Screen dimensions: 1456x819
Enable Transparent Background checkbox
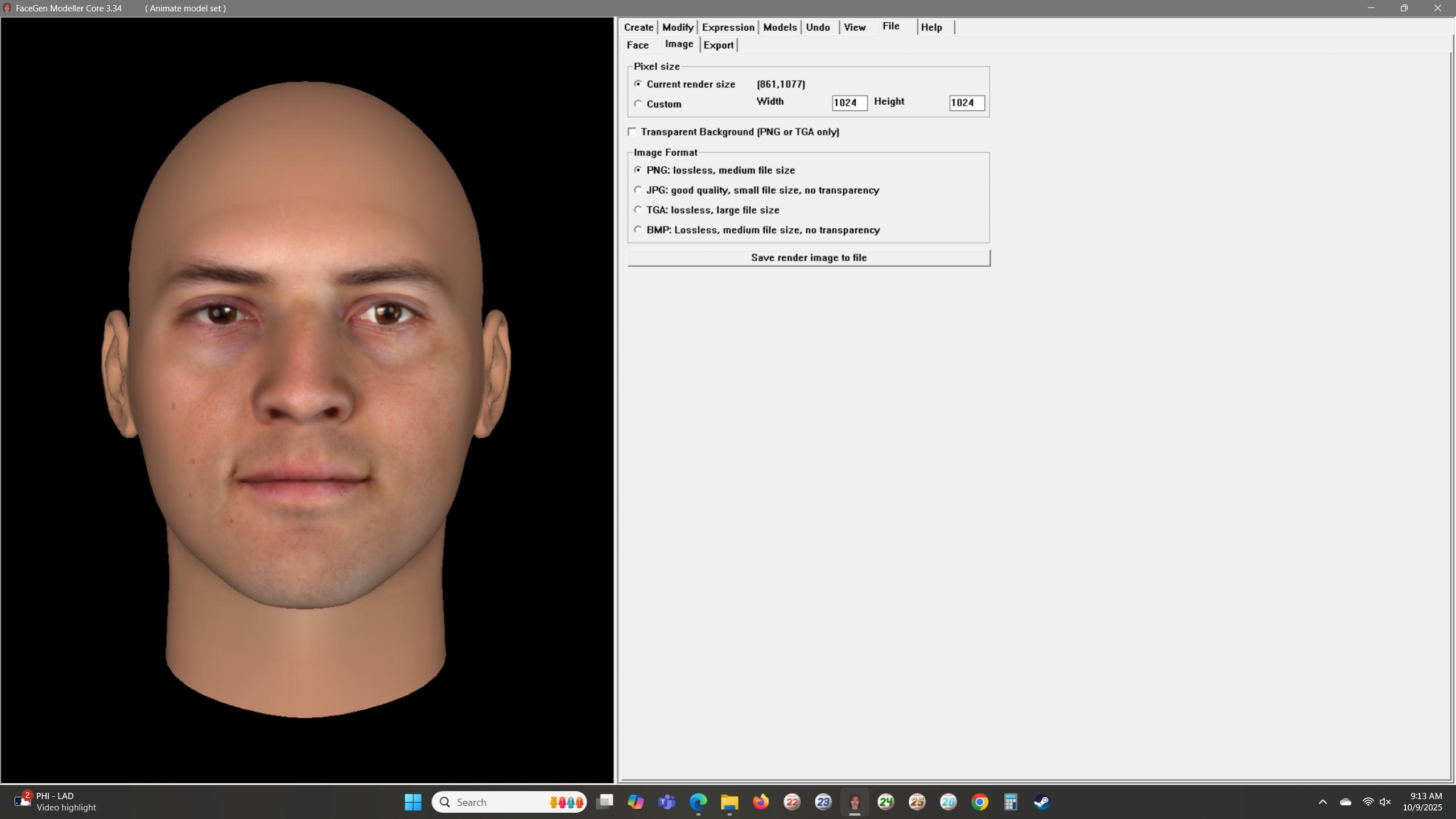click(x=632, y=132)
